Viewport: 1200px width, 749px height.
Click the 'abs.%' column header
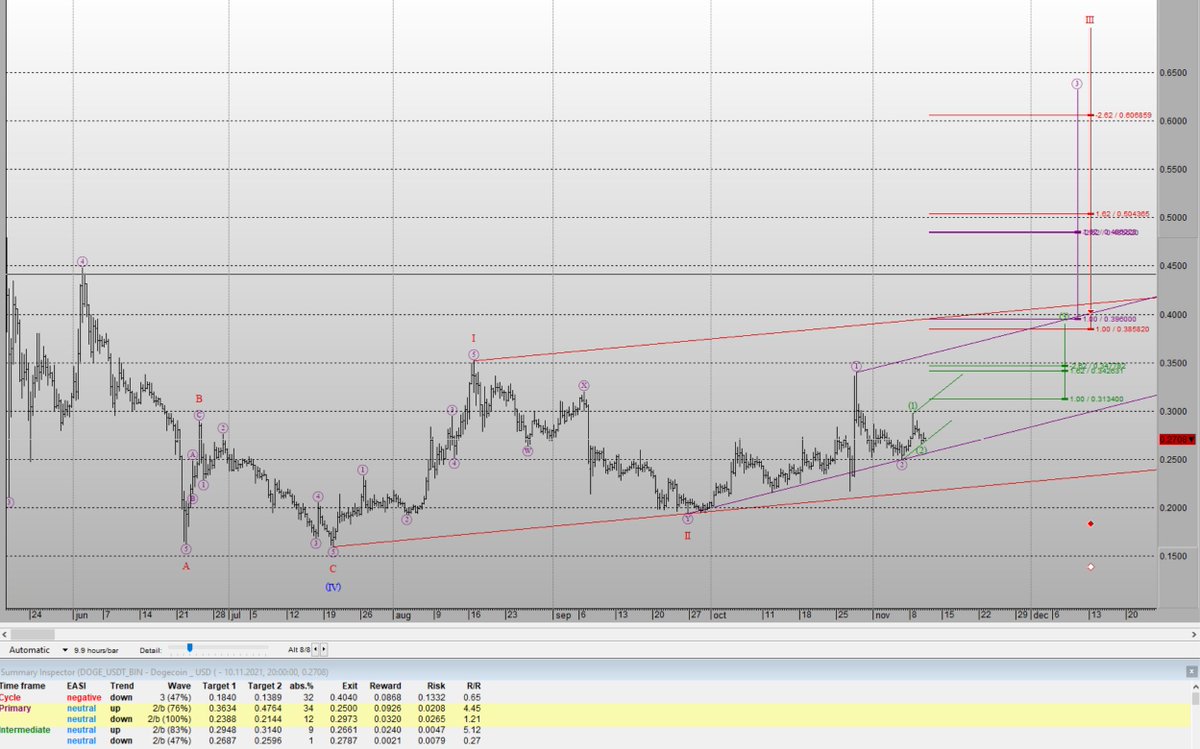302,686
